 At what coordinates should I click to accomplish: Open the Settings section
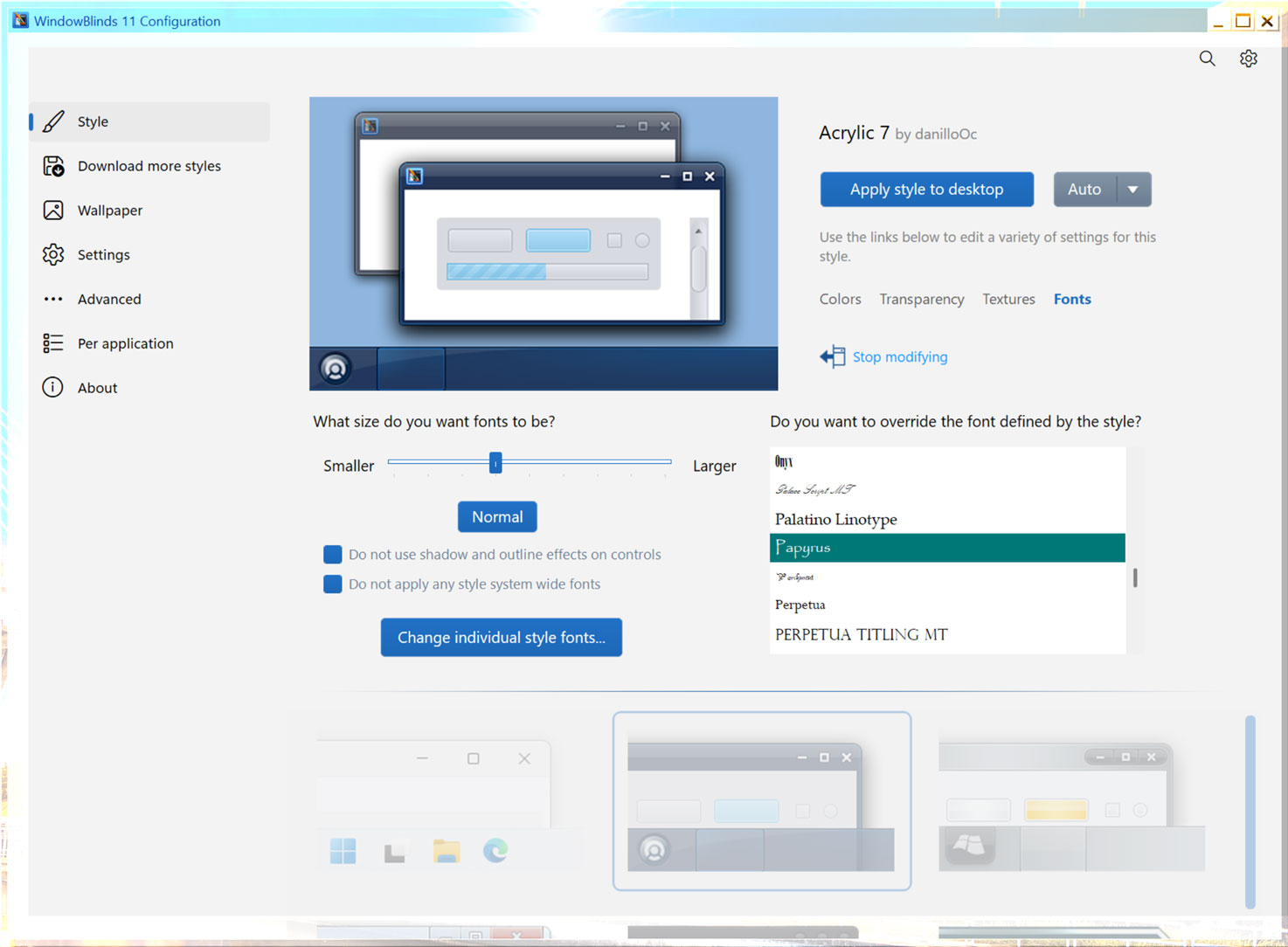pyautogui.click(x=150, y=254)
